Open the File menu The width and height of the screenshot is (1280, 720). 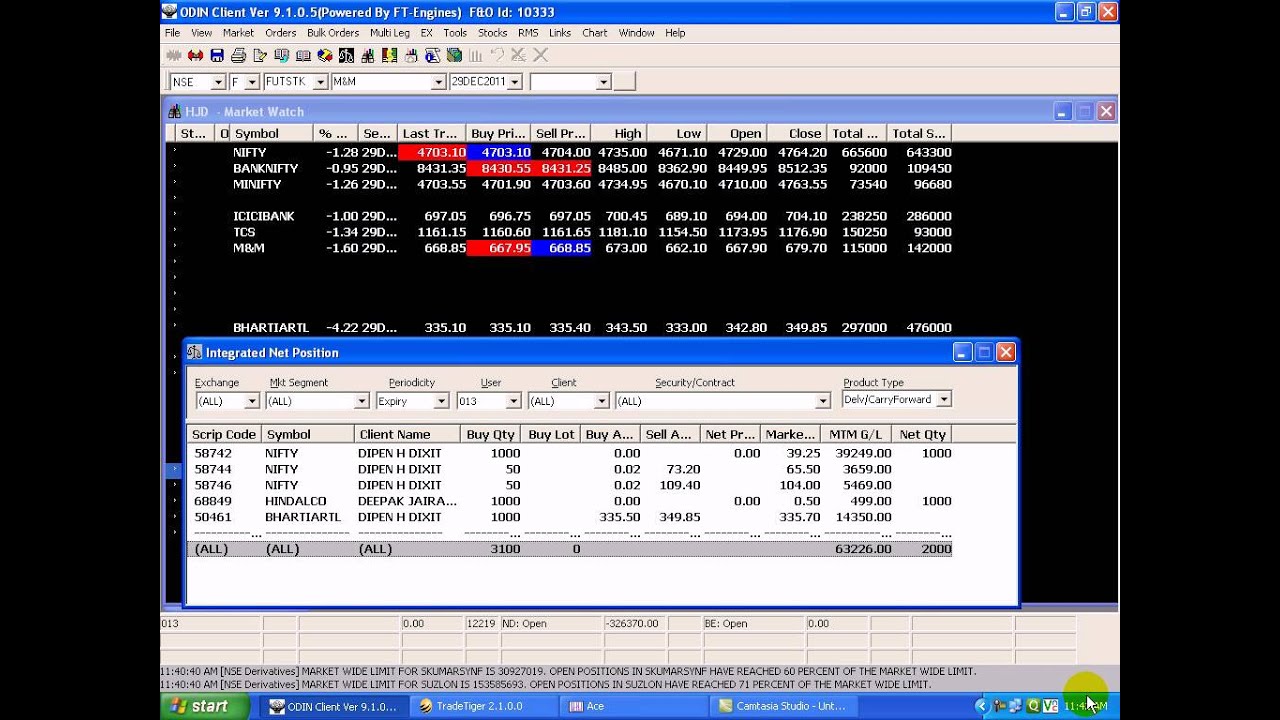172,33
